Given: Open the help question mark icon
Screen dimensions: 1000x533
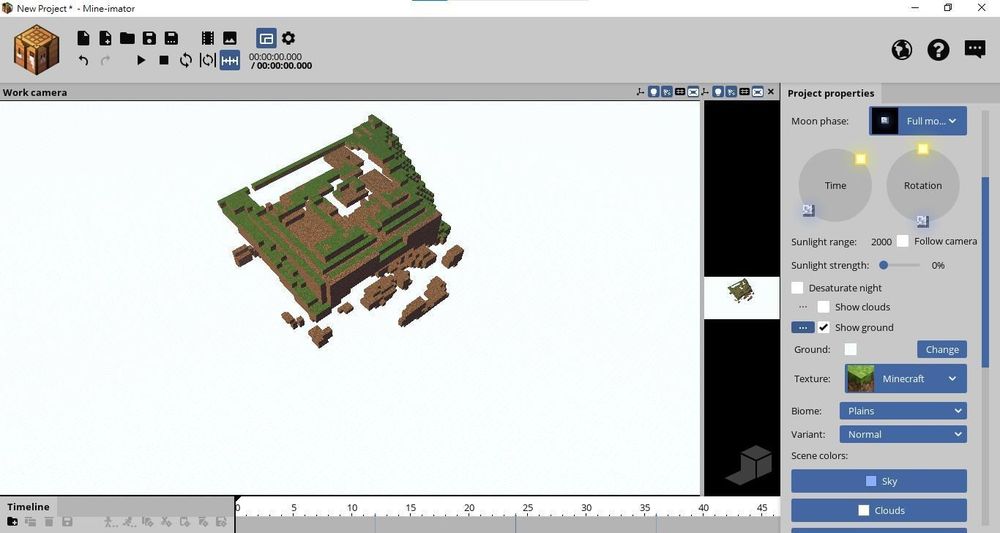Looking at the screenshot, I should tap(938, 49).
